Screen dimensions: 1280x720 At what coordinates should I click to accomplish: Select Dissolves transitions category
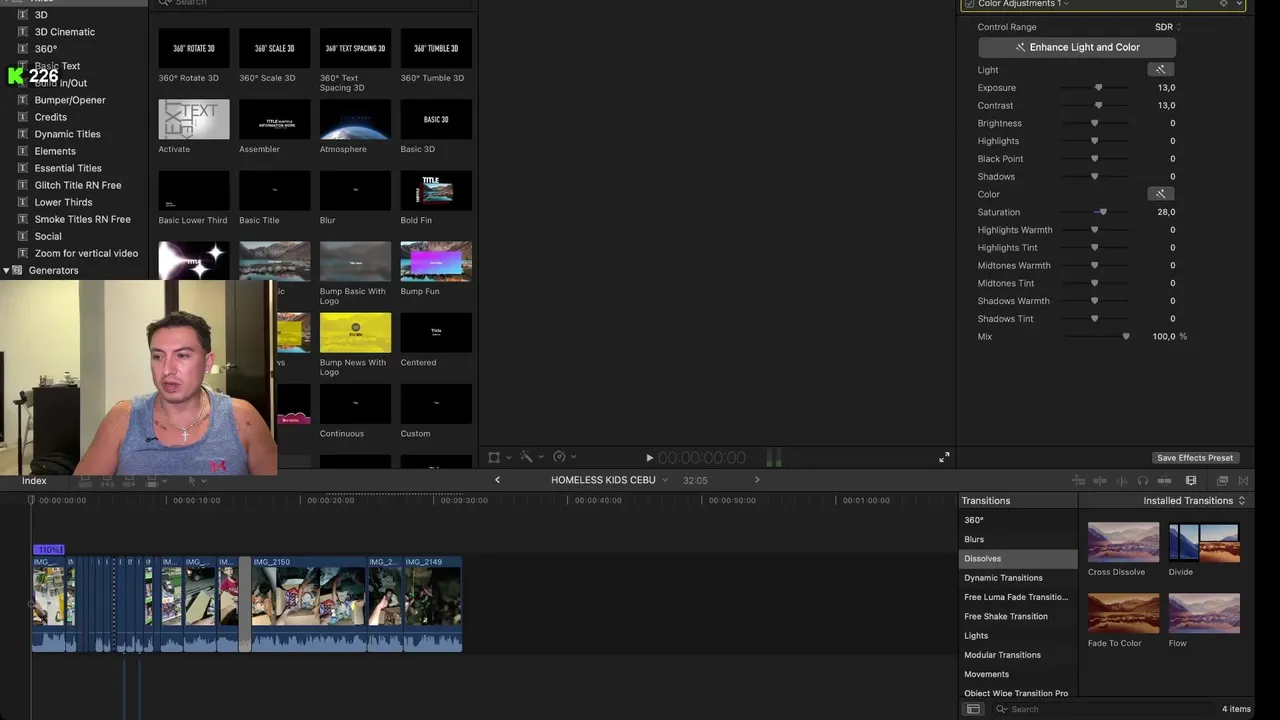[x=1018, y=559]
